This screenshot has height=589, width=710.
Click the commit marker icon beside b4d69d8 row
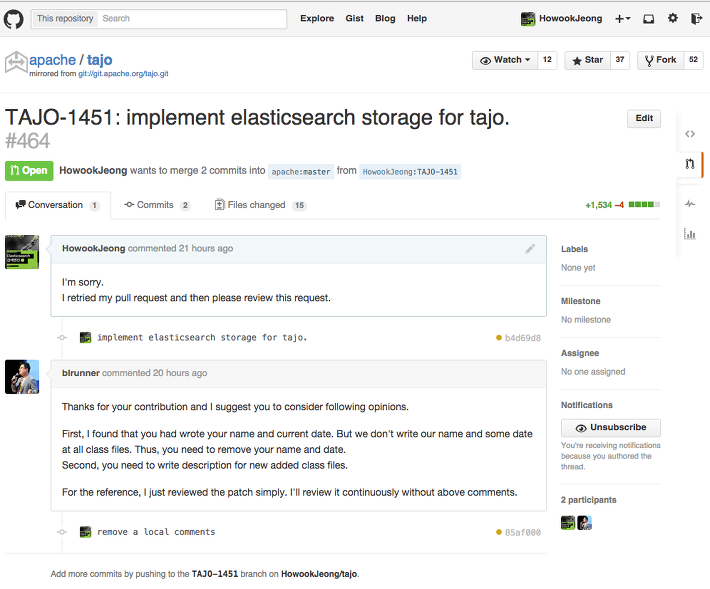[x=62, y=338]
